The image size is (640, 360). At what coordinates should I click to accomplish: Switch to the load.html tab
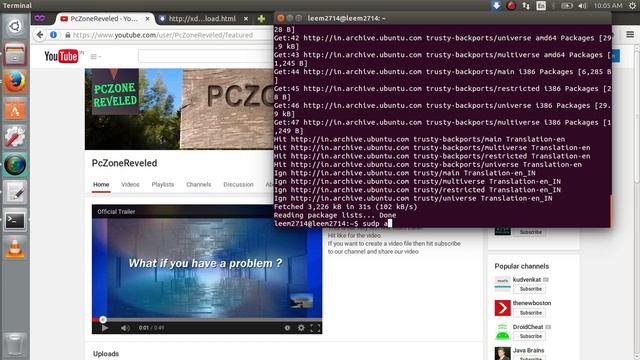click(203, 19)
